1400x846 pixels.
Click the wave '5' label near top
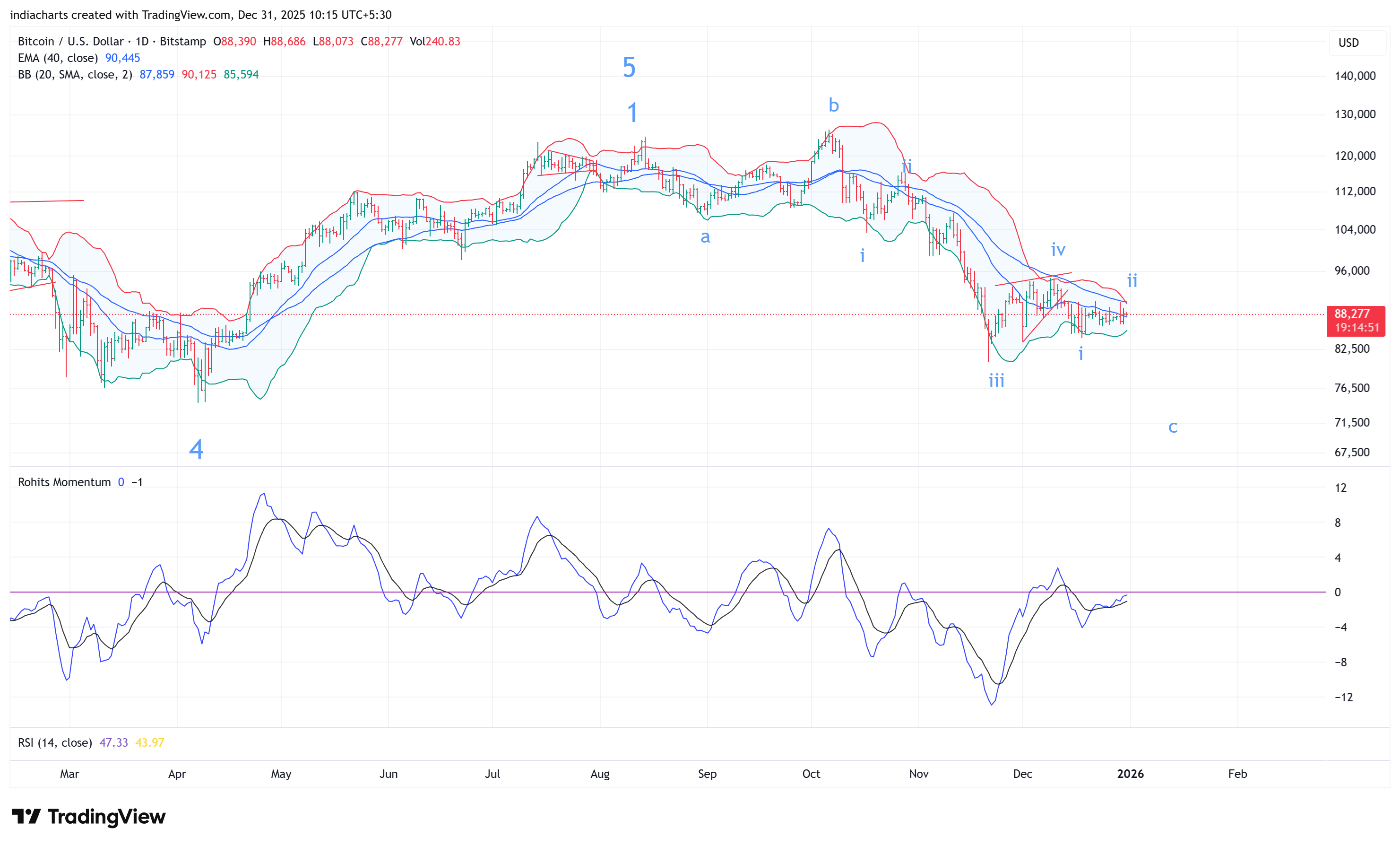click(629, 68)
